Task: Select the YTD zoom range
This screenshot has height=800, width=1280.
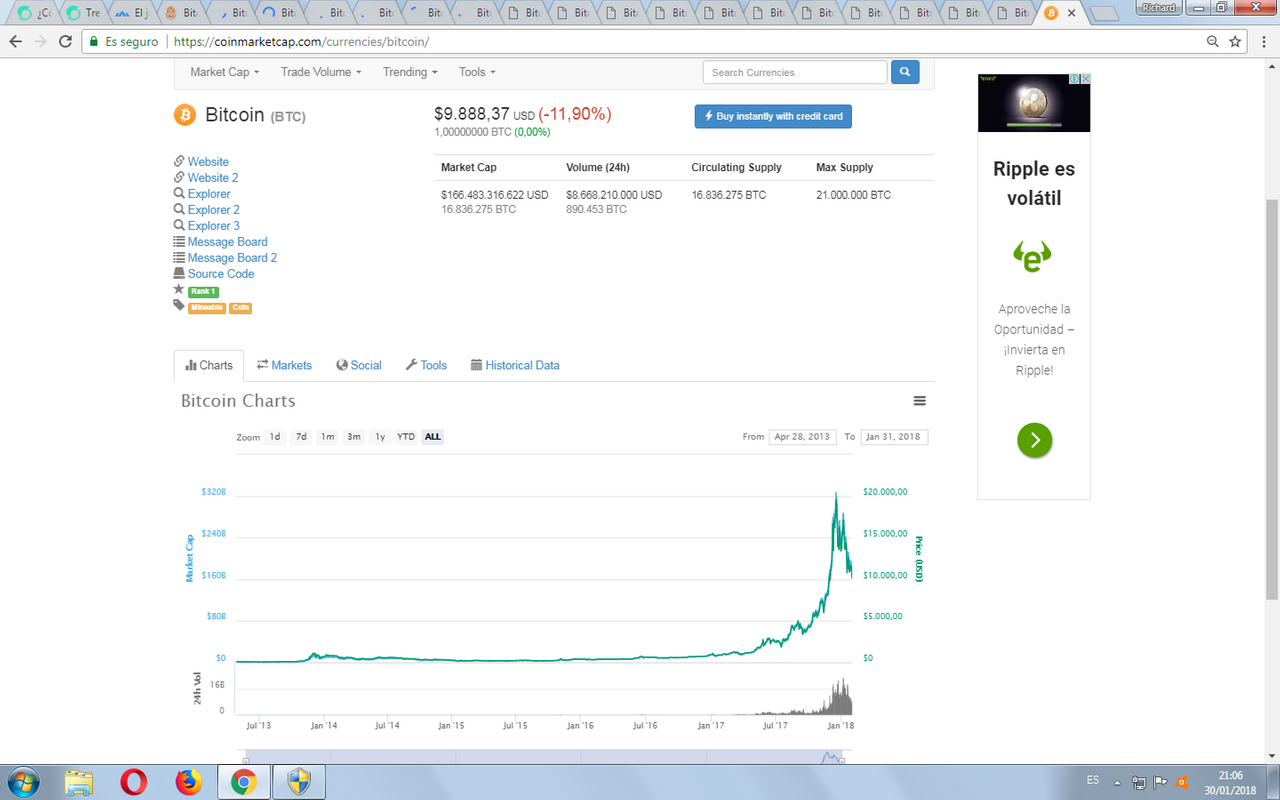Action: click(x=406, y=437)
